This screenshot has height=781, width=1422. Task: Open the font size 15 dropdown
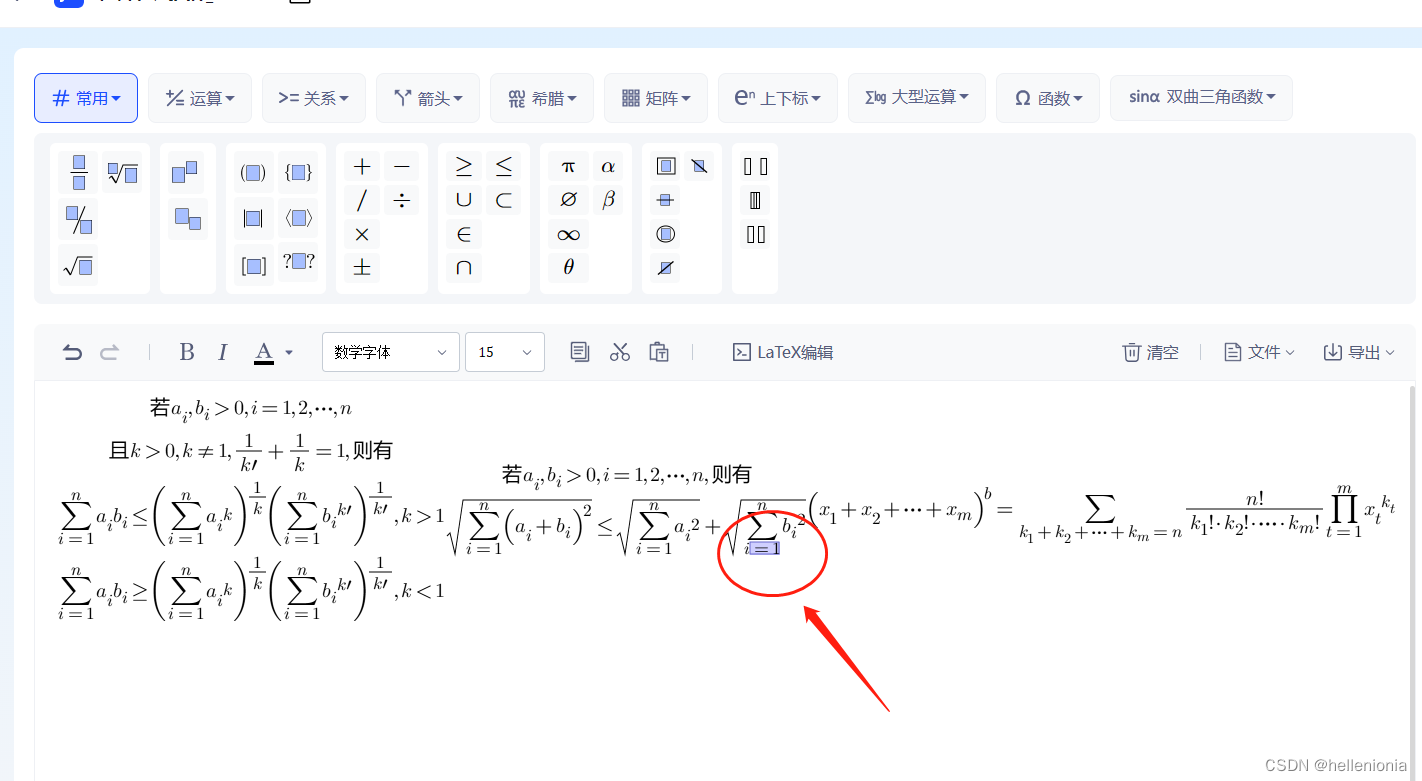coord(504,351)
